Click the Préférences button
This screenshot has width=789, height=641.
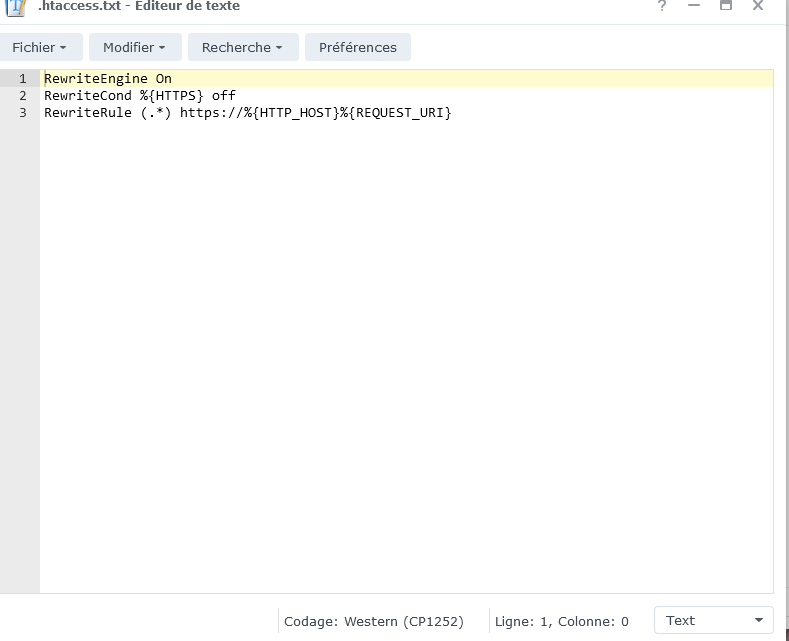[x=358, y=47]
